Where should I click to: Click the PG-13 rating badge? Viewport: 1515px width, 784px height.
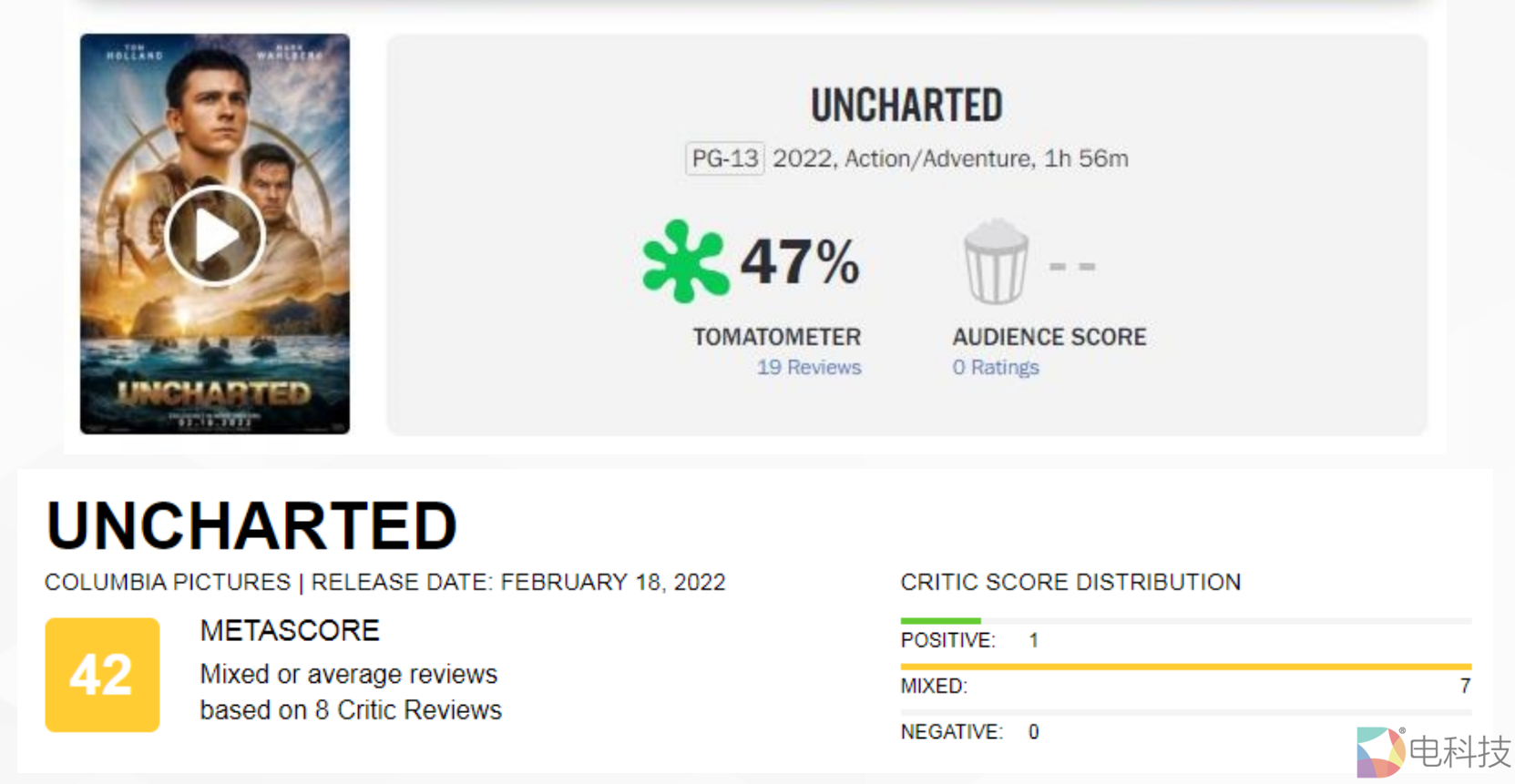point(724,158)
